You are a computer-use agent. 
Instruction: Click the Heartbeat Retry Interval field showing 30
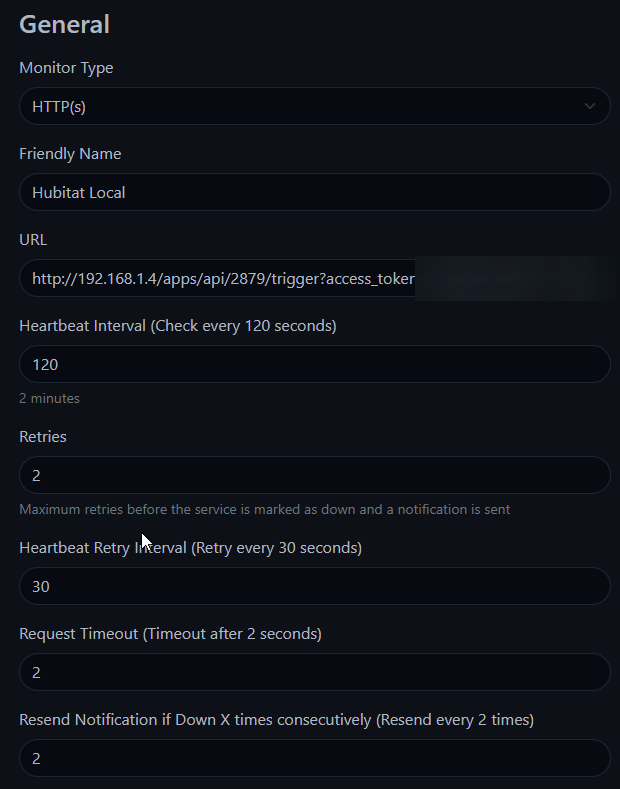point(314,587)
